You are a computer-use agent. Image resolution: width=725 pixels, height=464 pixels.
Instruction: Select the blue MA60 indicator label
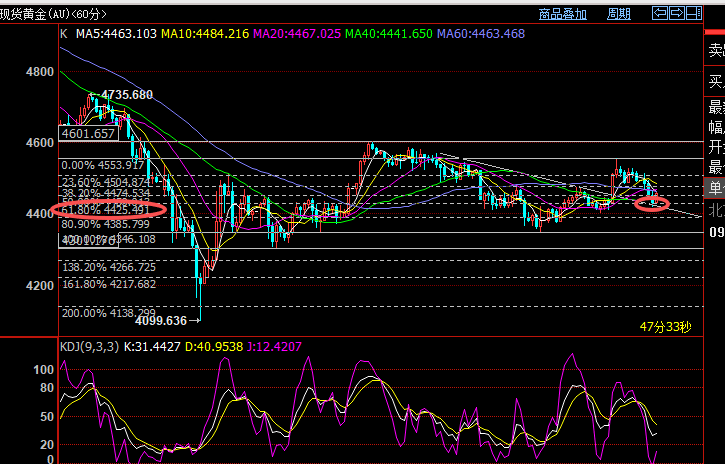pos(481,34)
